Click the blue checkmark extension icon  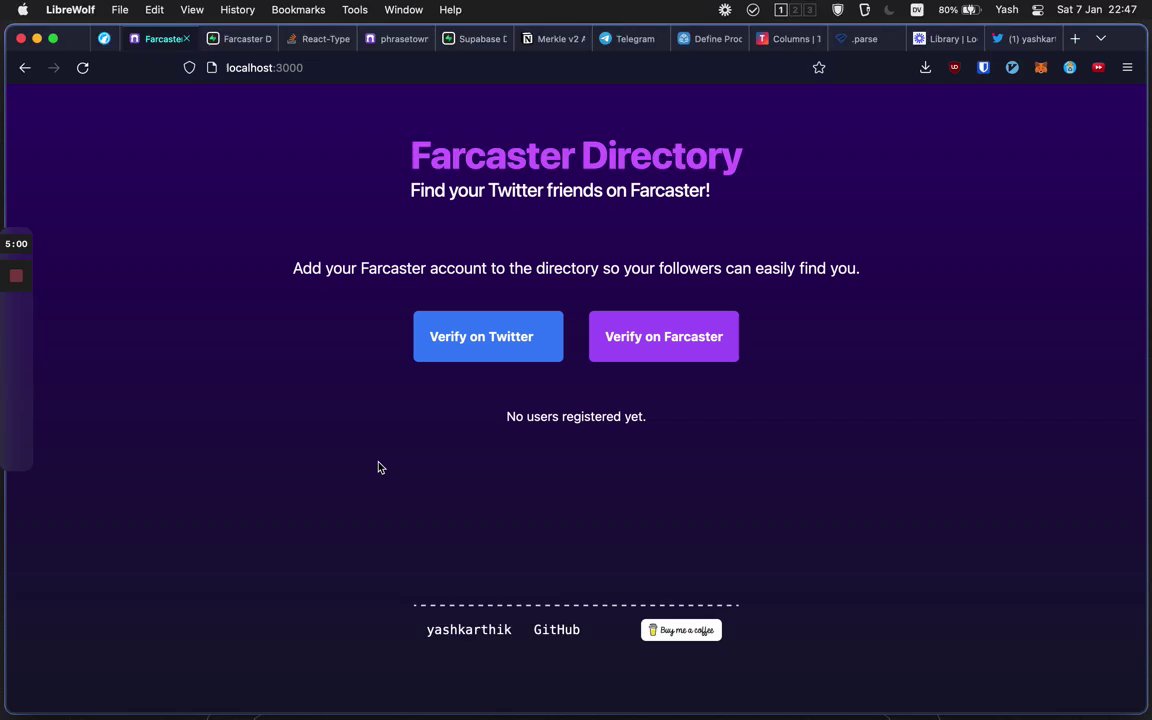pos(1012,68)
